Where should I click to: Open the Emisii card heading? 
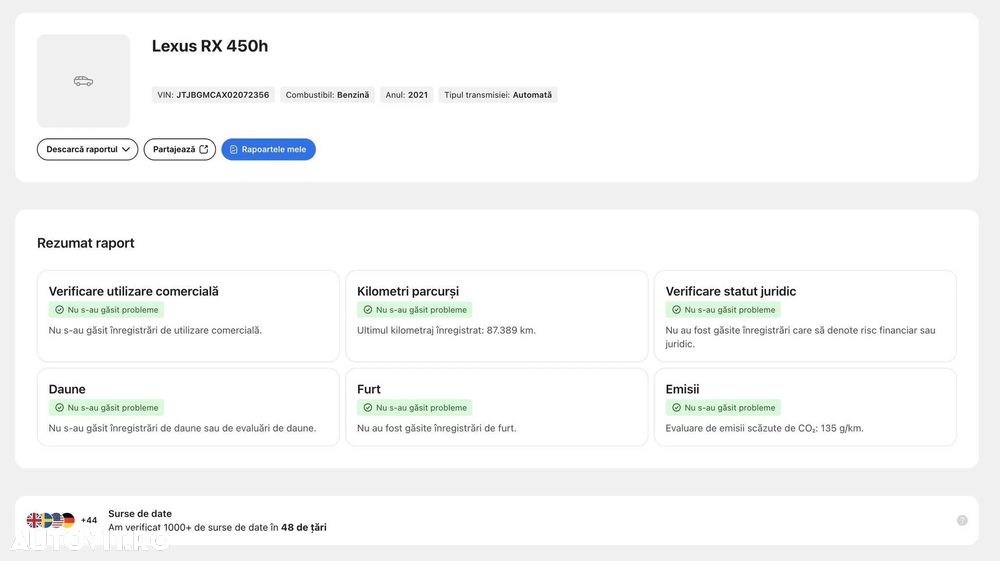pyautogui.click(x=682, y=389)
